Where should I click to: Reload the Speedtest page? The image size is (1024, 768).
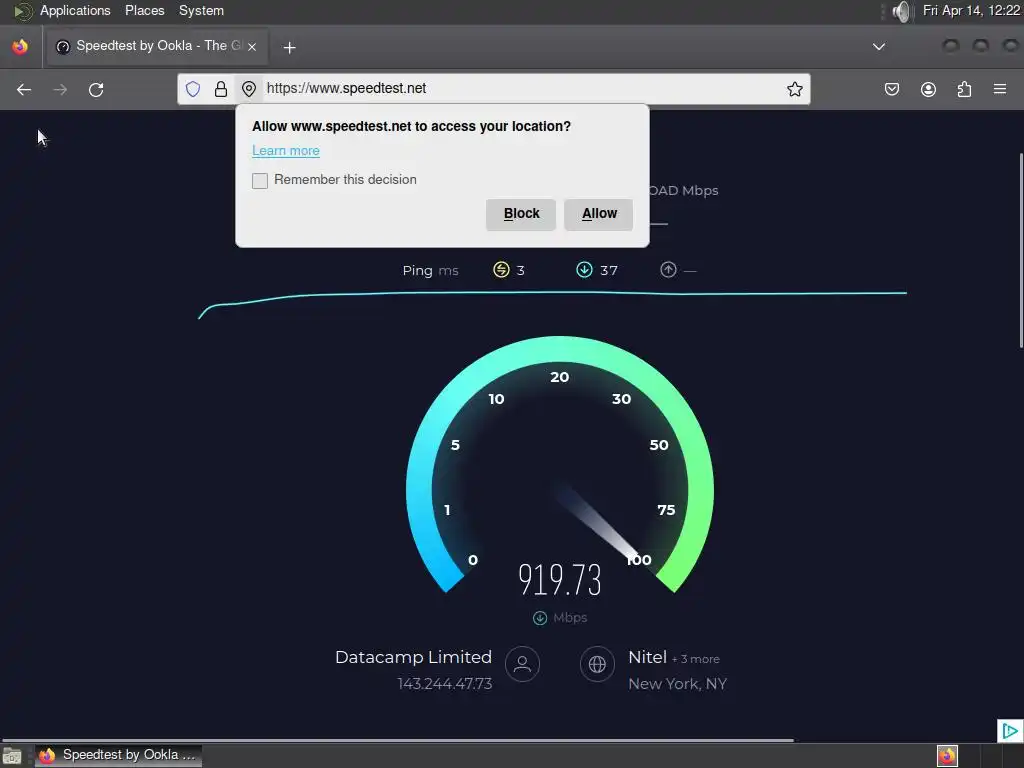pyautogui.click(x=96, y=89)
